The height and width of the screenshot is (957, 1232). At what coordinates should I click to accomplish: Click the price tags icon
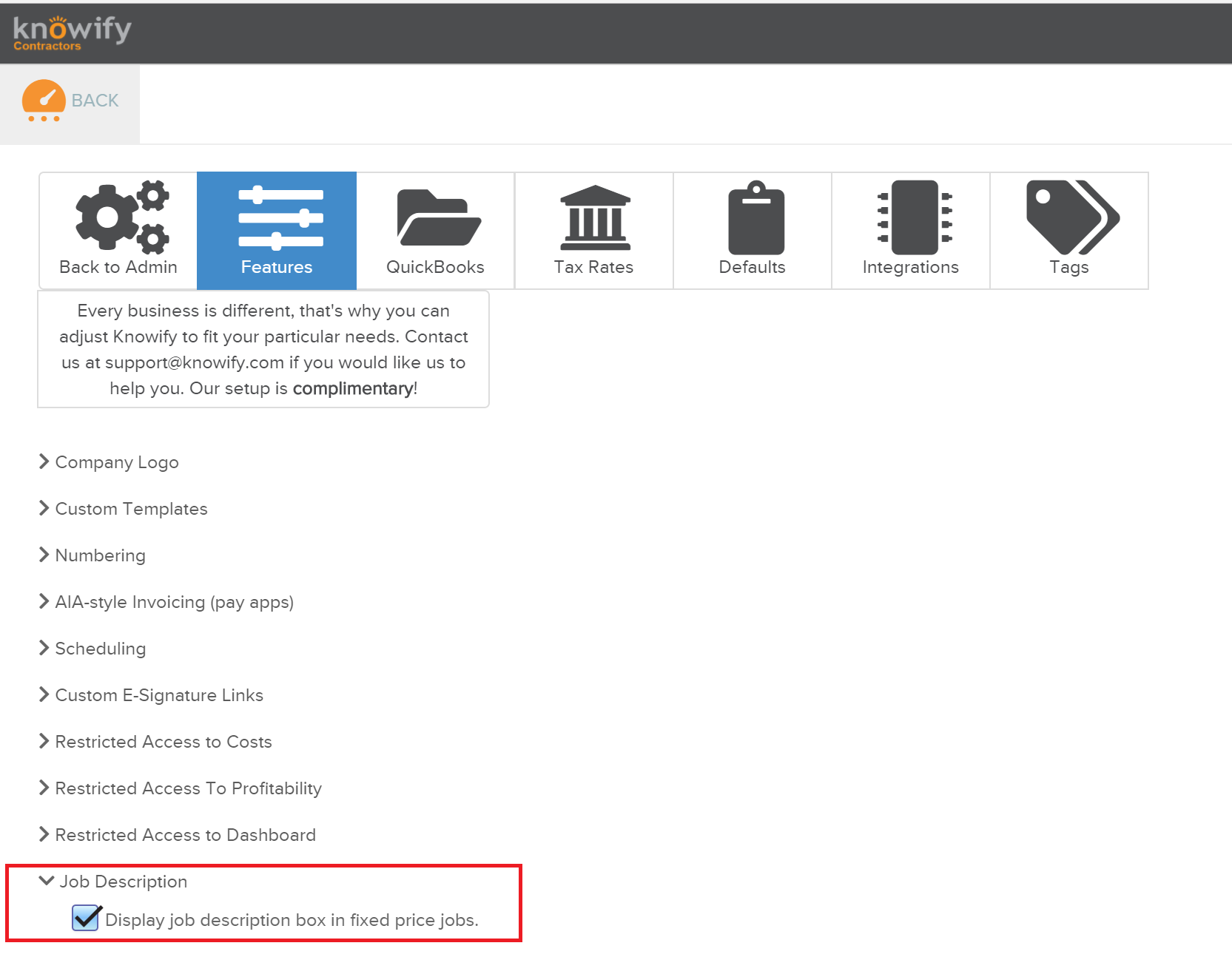(1073, 217)
